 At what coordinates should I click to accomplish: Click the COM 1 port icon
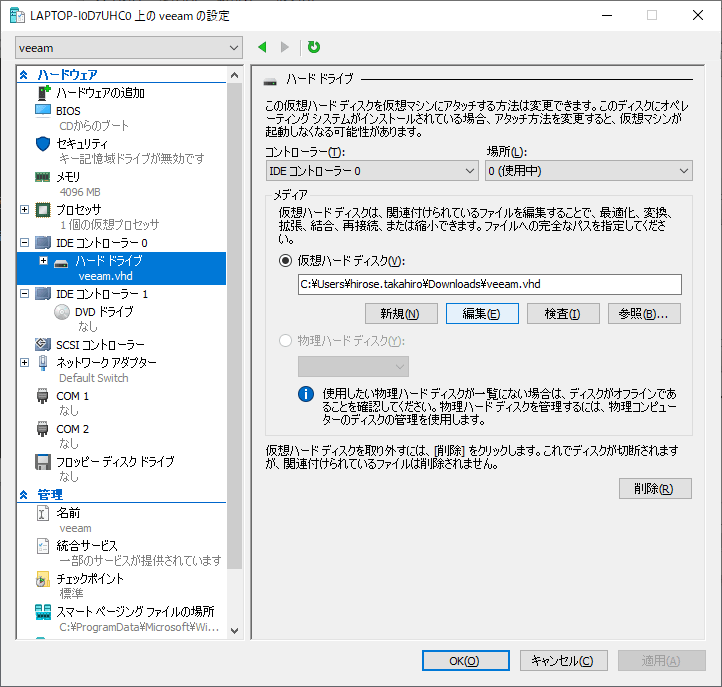[x=42, y=396]
